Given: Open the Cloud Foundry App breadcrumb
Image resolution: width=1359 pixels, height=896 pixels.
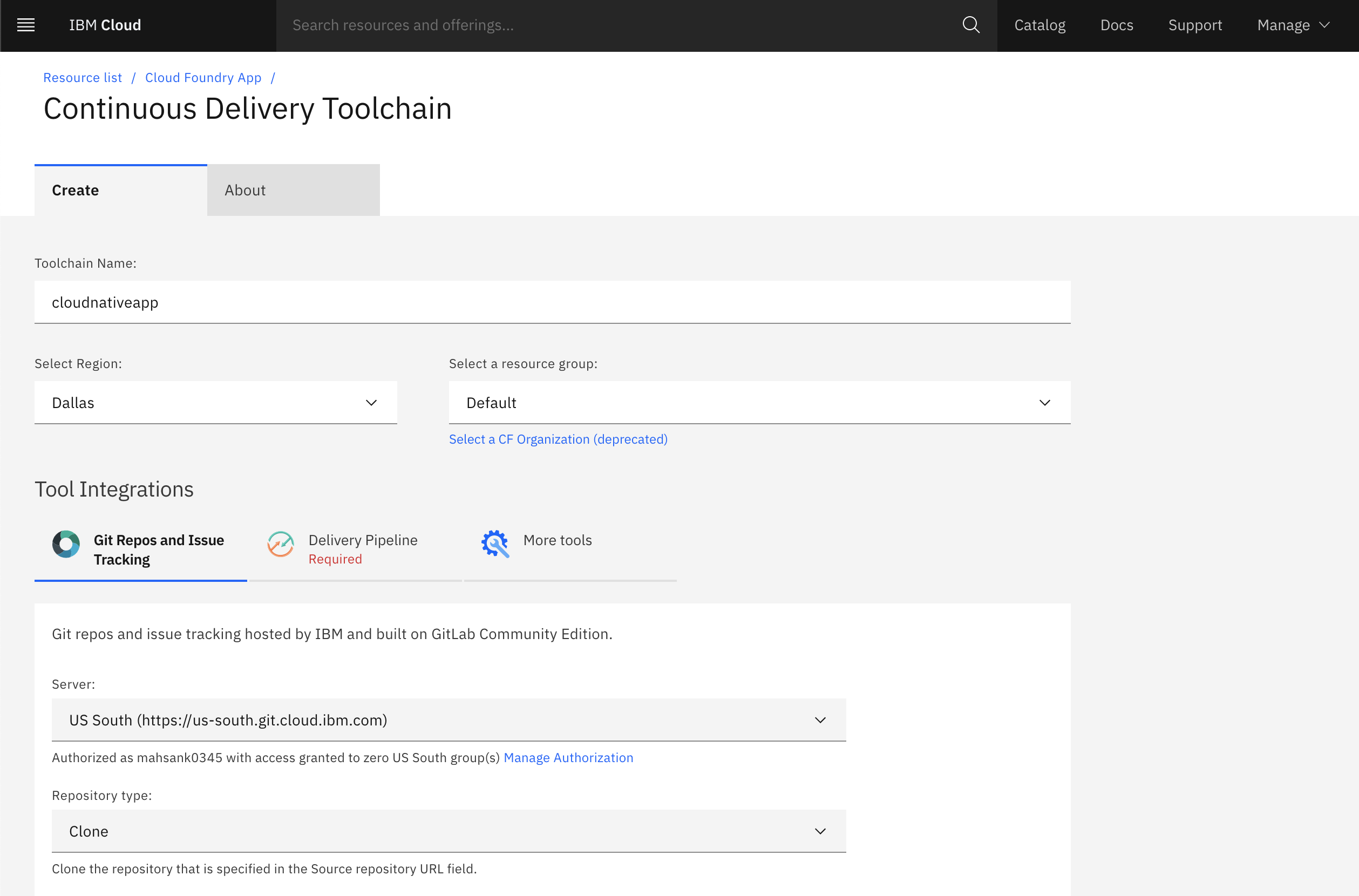Looking at the screenshot, I should tap(203, 78).
